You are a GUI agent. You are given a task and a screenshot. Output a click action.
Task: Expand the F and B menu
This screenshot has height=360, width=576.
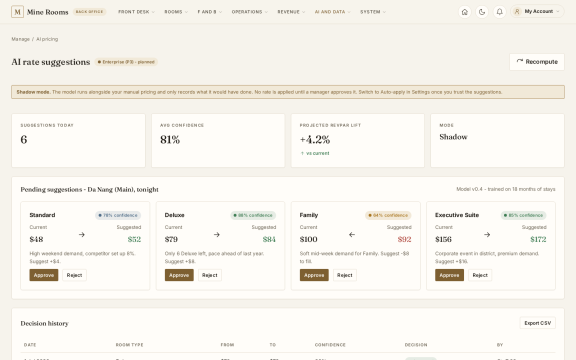[209, 12]
